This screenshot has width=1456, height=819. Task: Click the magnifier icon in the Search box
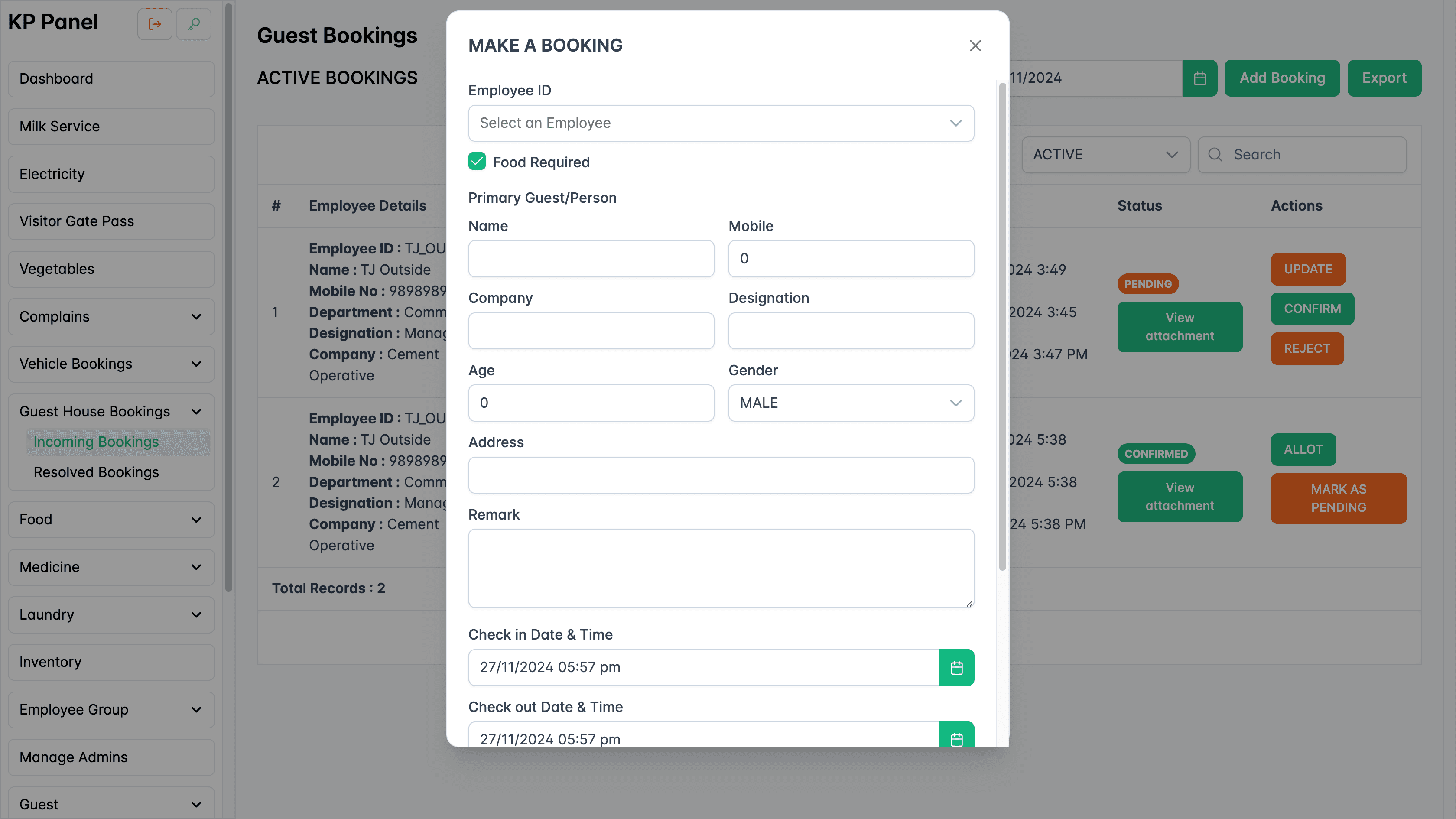[1215, 154]
